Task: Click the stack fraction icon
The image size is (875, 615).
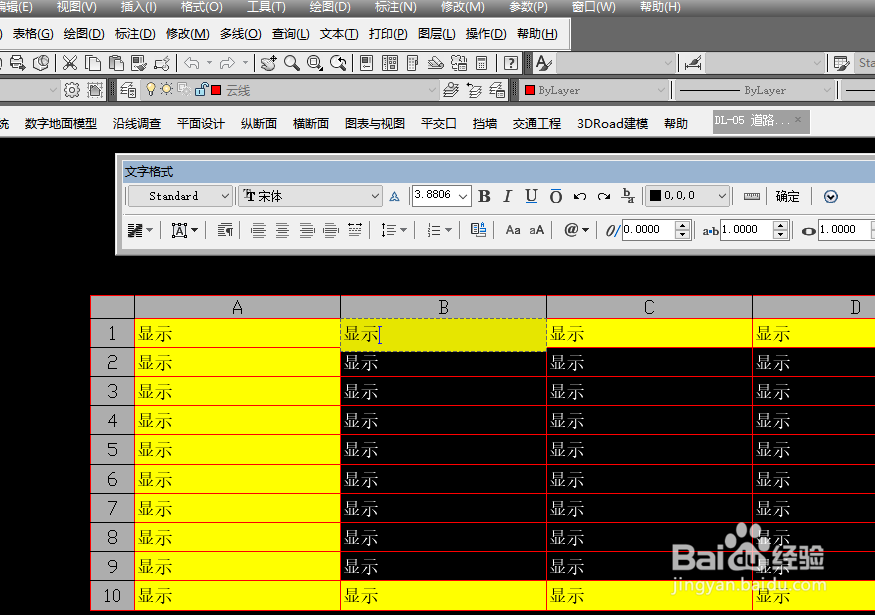Action: coord(628,196)
